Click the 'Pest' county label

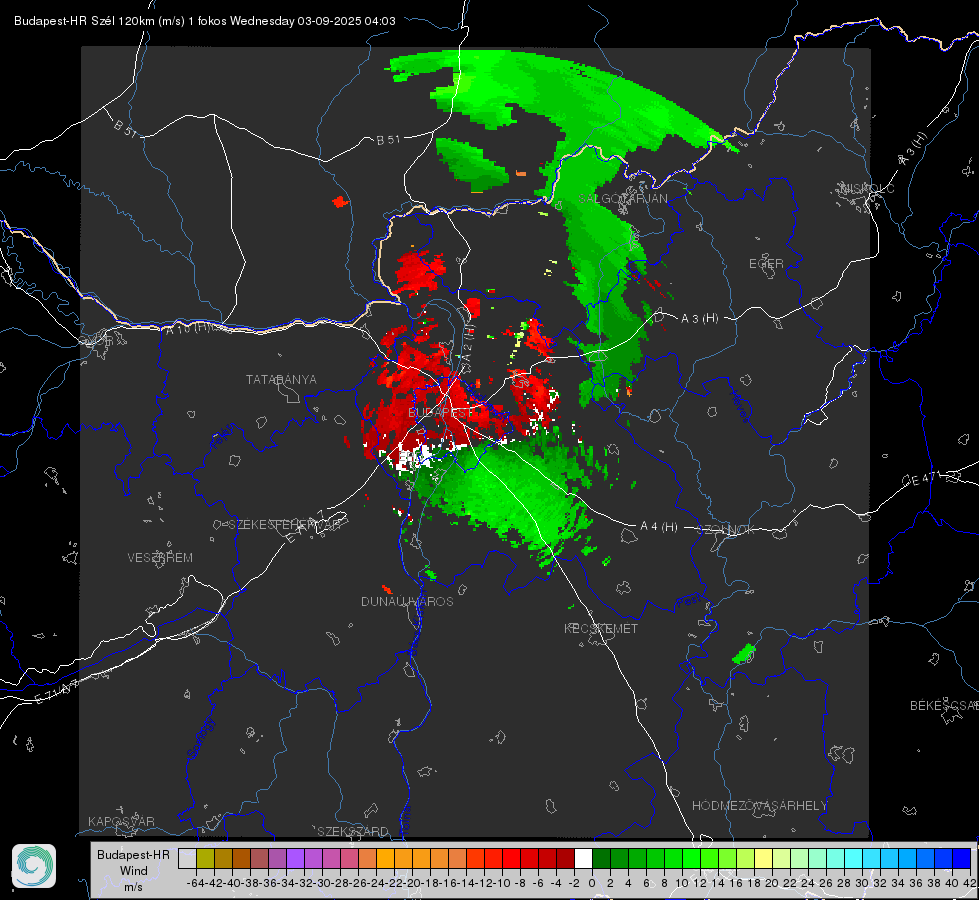(689, 601)
